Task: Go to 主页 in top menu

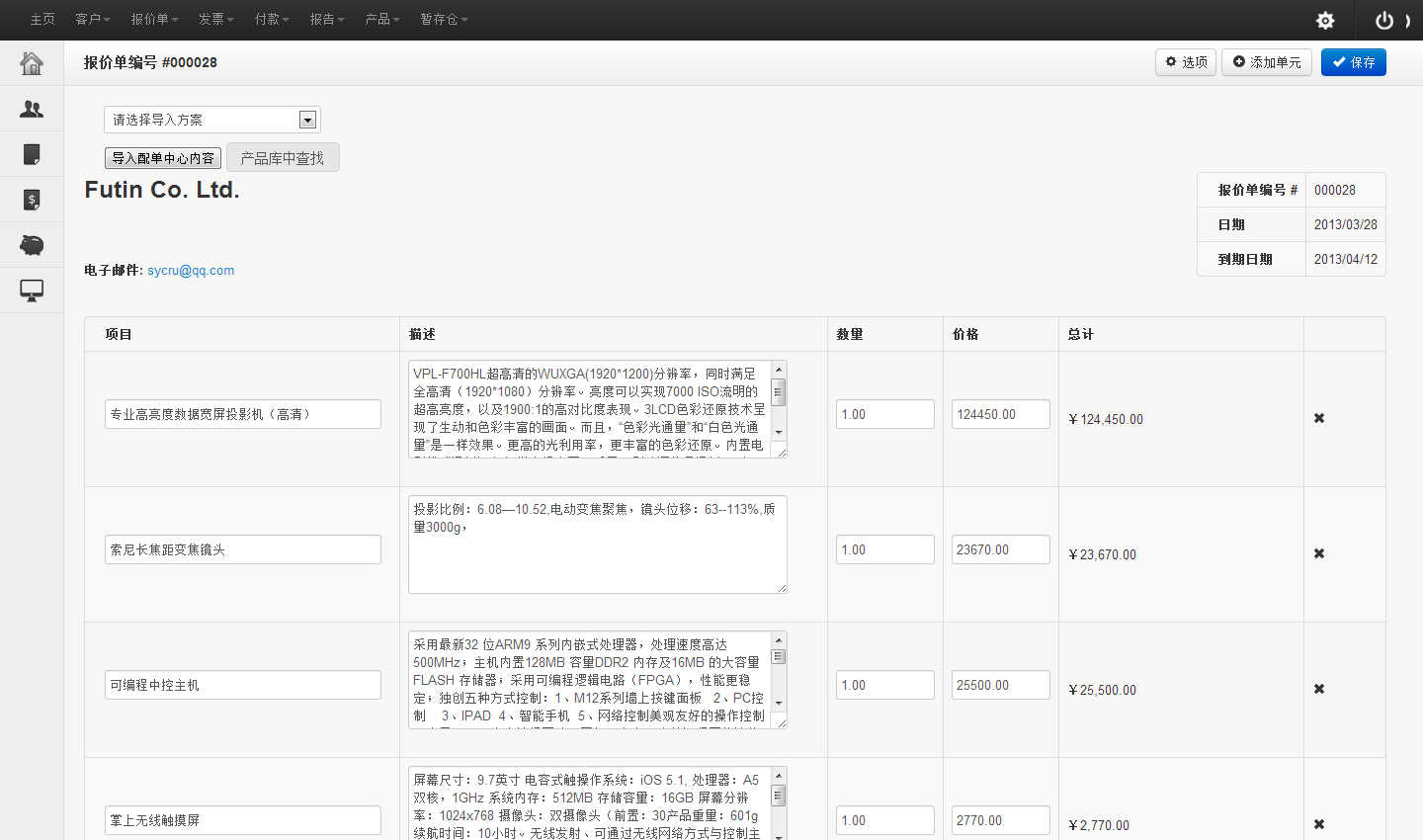Action: 42,19
